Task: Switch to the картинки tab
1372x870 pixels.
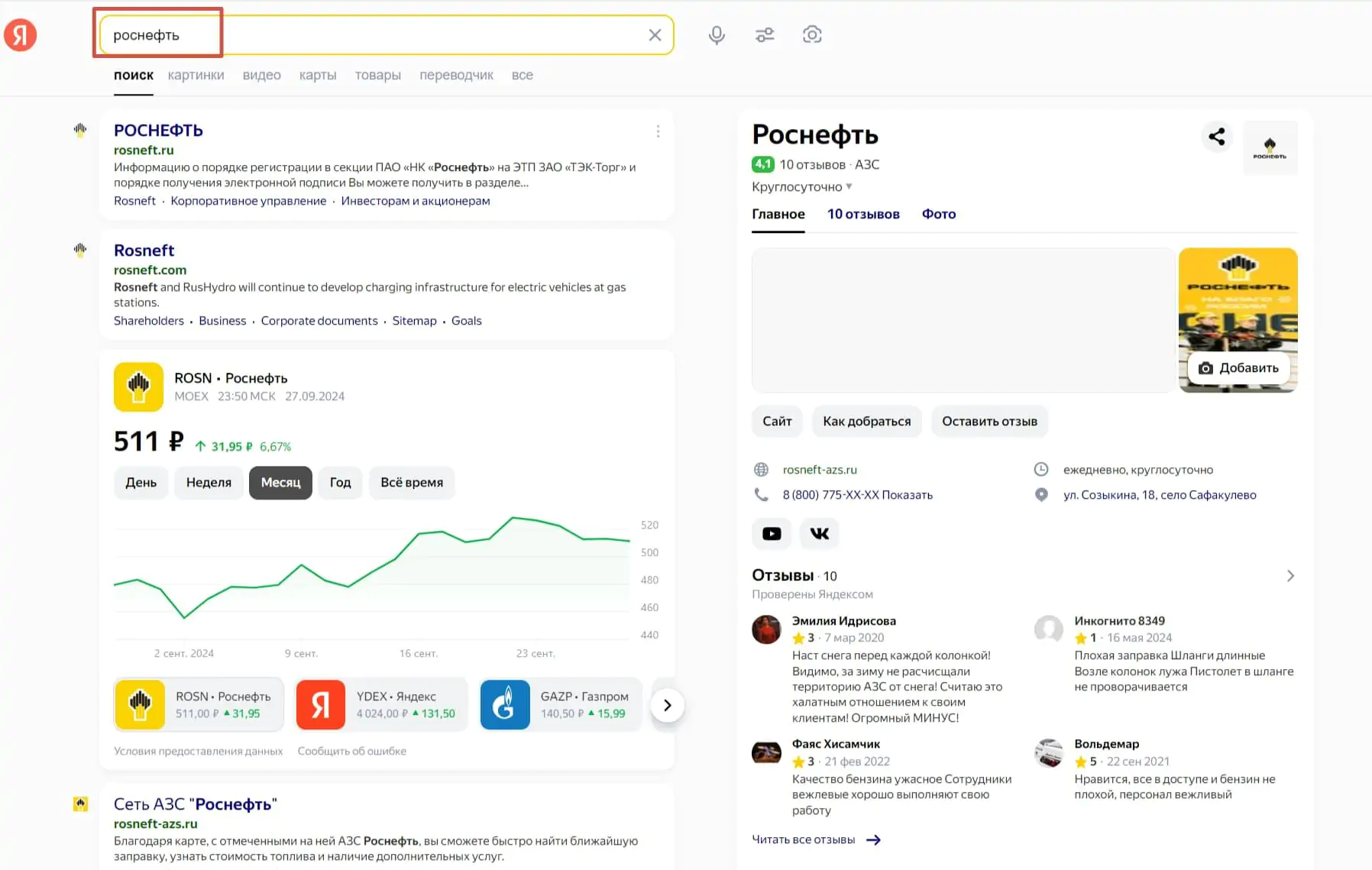Action: pyautogui.click(x=196, y=75)
